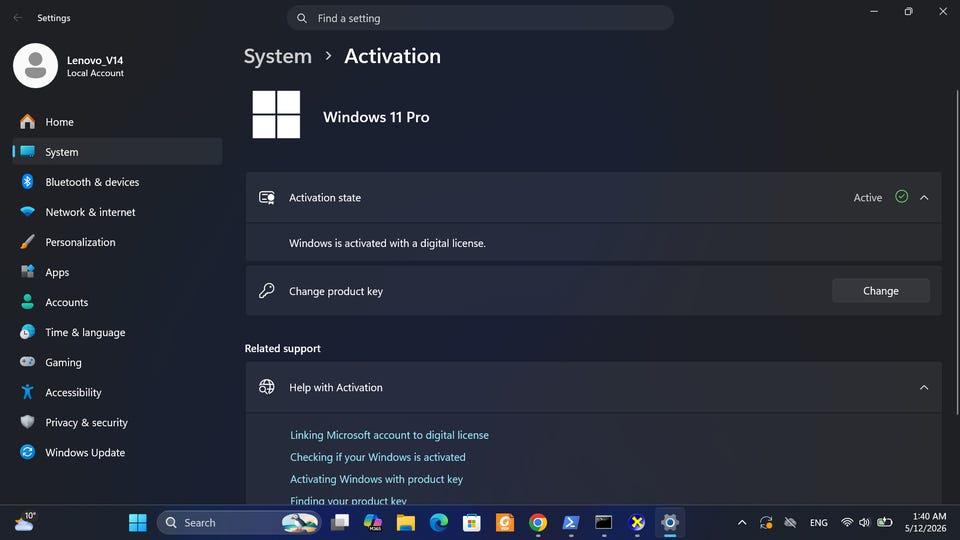Open Accounts settings

(x=117, y=302)
